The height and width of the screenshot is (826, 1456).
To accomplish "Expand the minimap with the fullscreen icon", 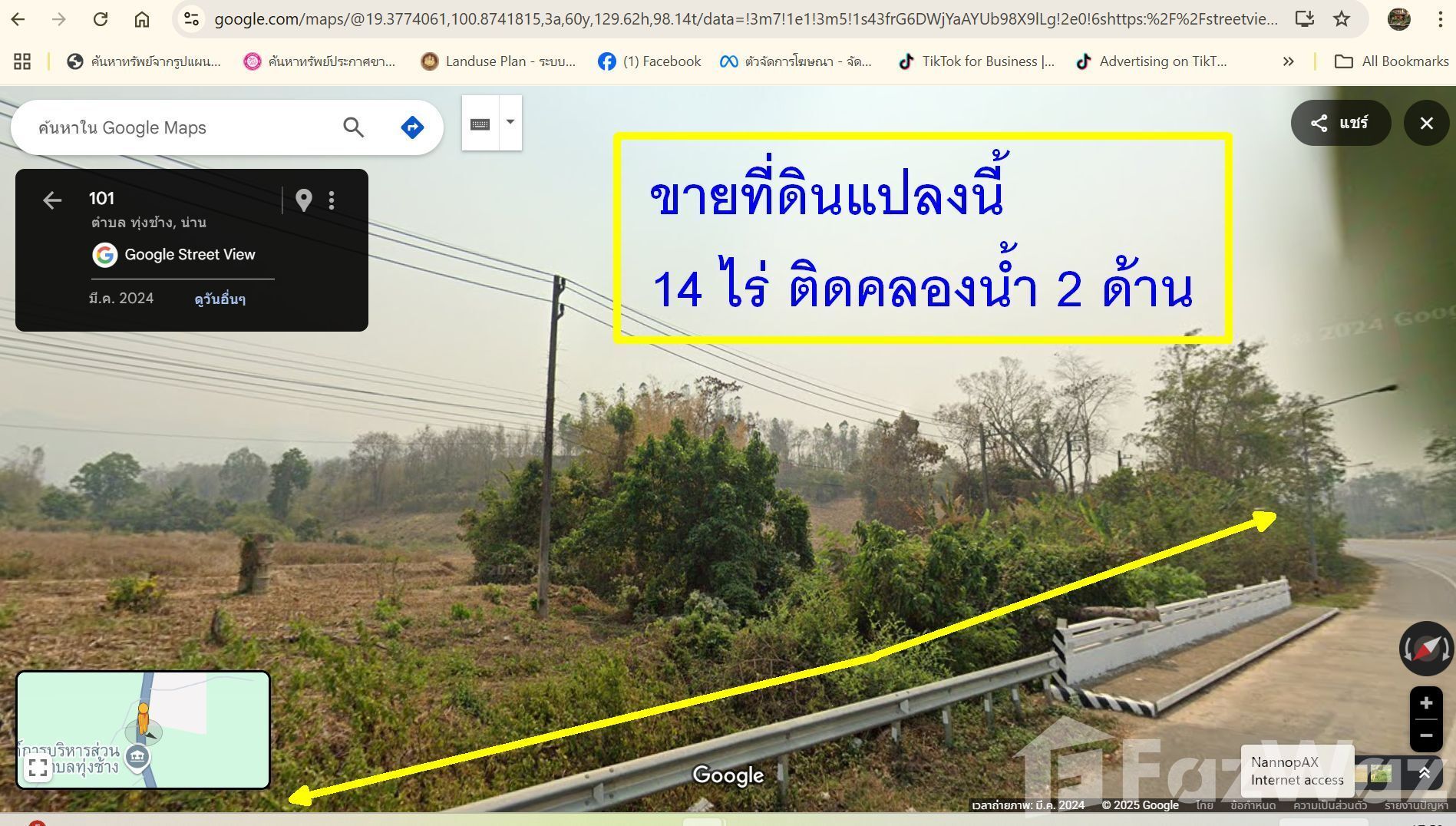I will pos(38,768).
